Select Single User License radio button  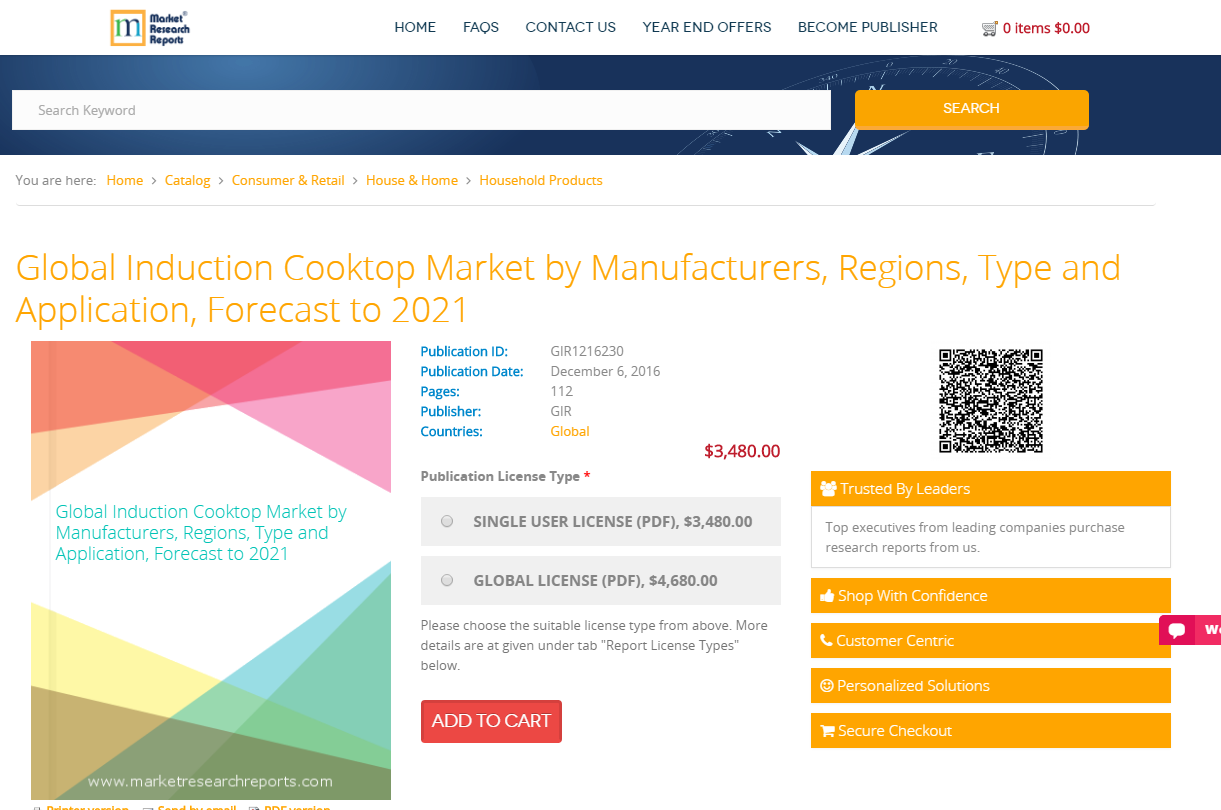447,521
